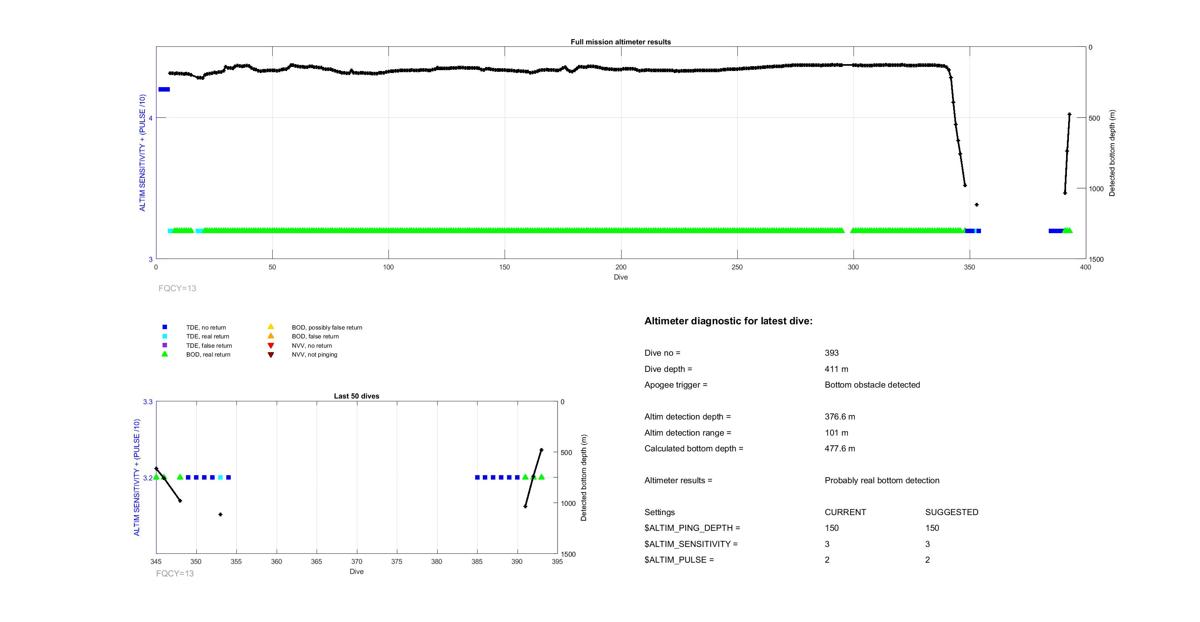Click the isolated black diamond at dive 353 in the last 50 dives plot
1200x622 pixels.
tap(220, 515)
